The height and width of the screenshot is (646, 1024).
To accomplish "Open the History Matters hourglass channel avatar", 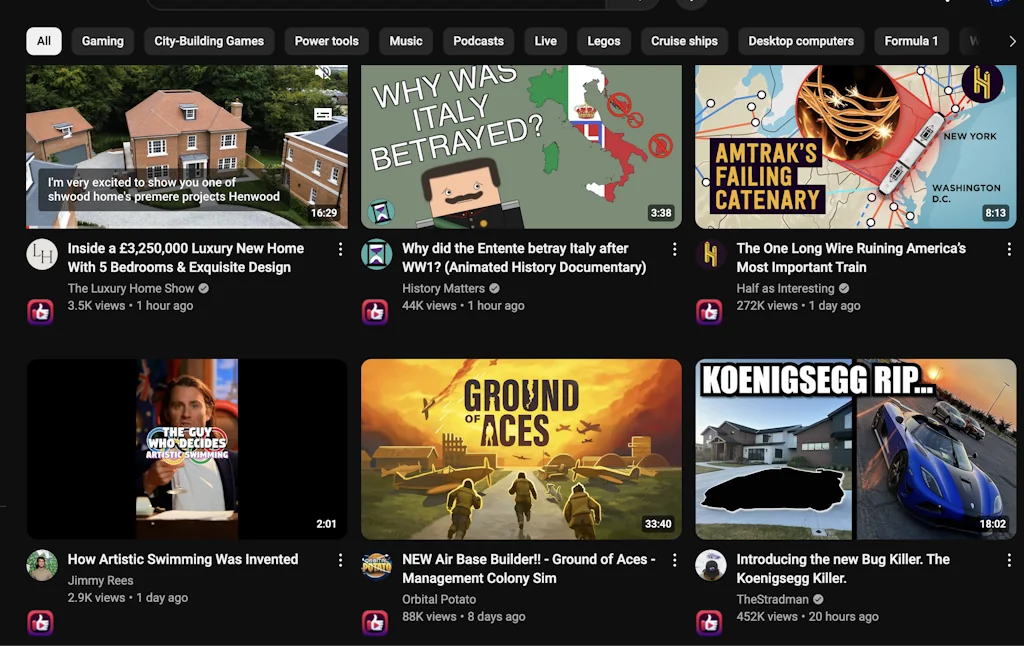I will [x=377, y=255].
